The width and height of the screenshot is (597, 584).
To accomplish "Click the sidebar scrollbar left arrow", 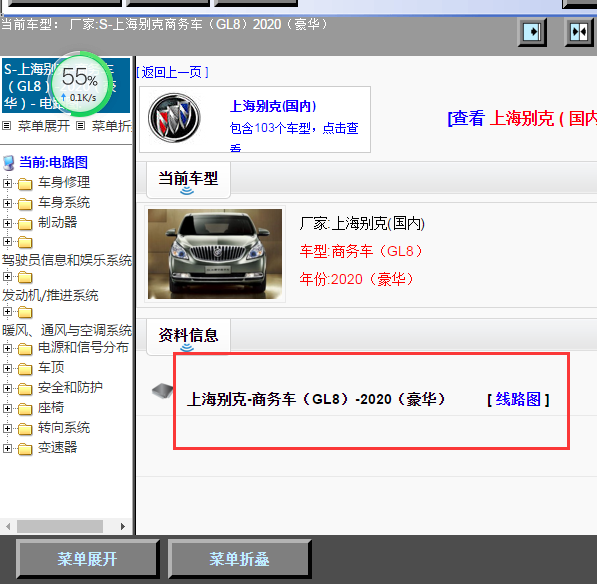I will click(8, 527).
